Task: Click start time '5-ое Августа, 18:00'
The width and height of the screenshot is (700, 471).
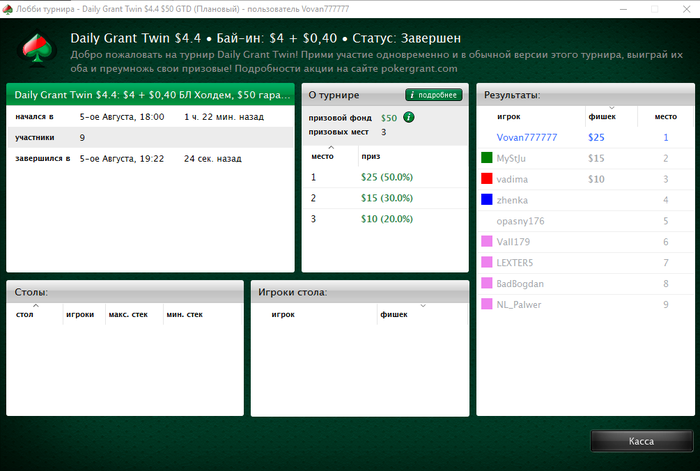Action: [122, 117]
